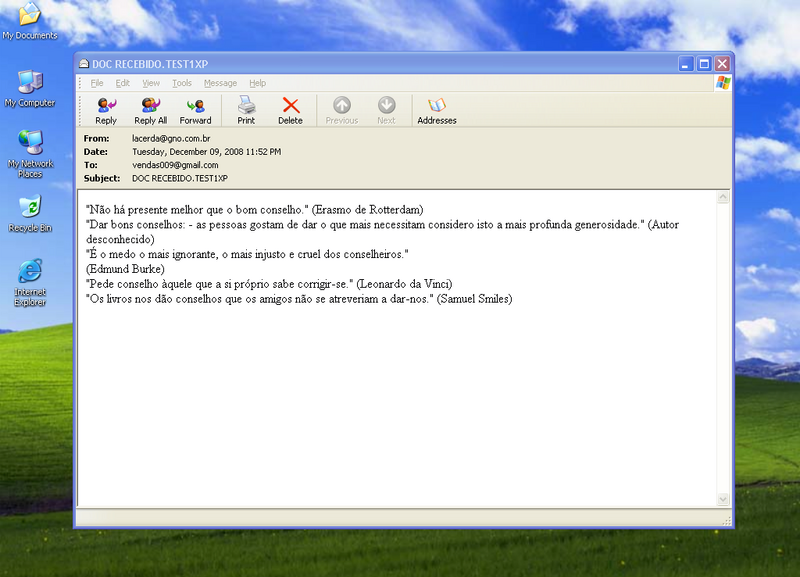Click the message body scrollbar down arrow

pos(724,498)
